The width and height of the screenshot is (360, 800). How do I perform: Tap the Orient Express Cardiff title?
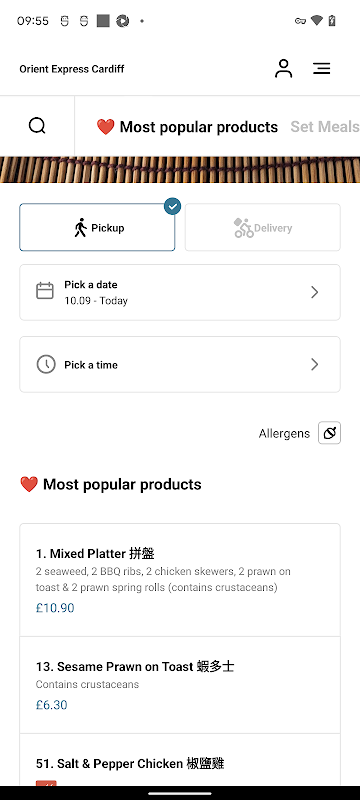pos(72,69)
